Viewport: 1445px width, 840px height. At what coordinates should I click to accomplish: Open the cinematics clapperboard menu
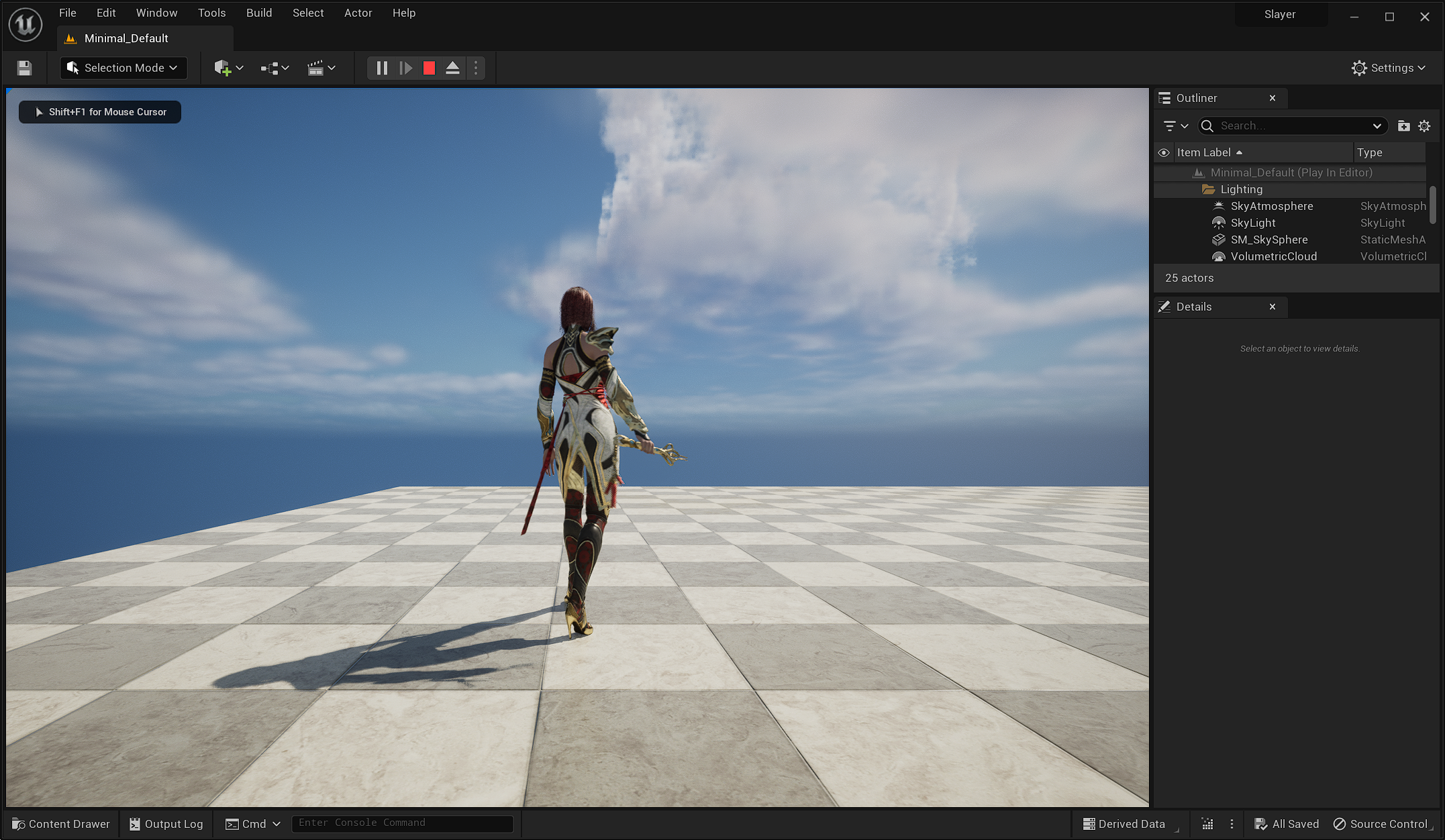[x=321, y=68]
